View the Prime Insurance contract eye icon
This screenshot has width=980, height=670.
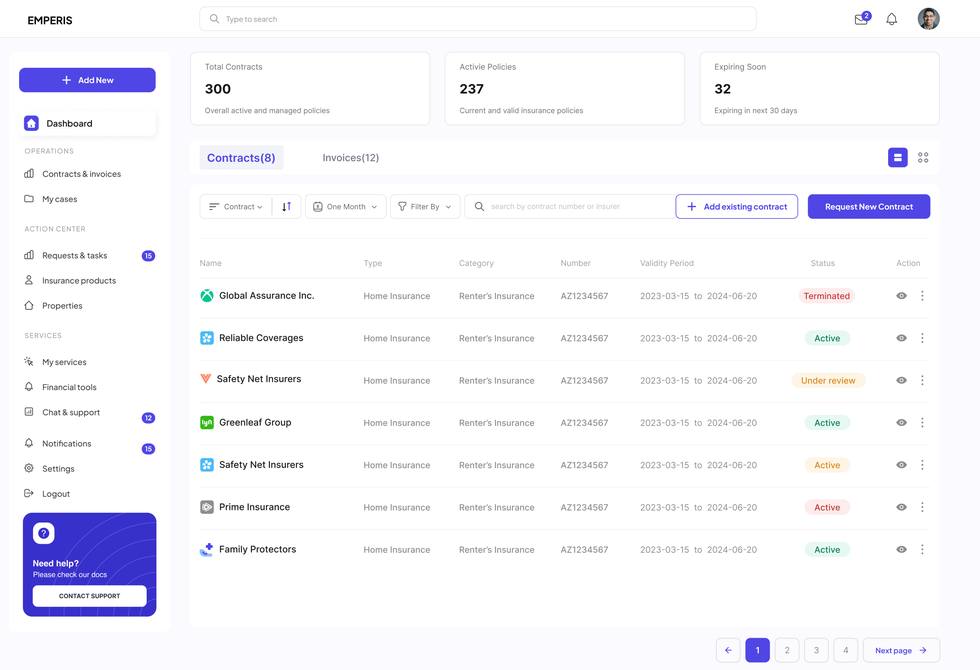pyautogui.click(x=901, y=507)
